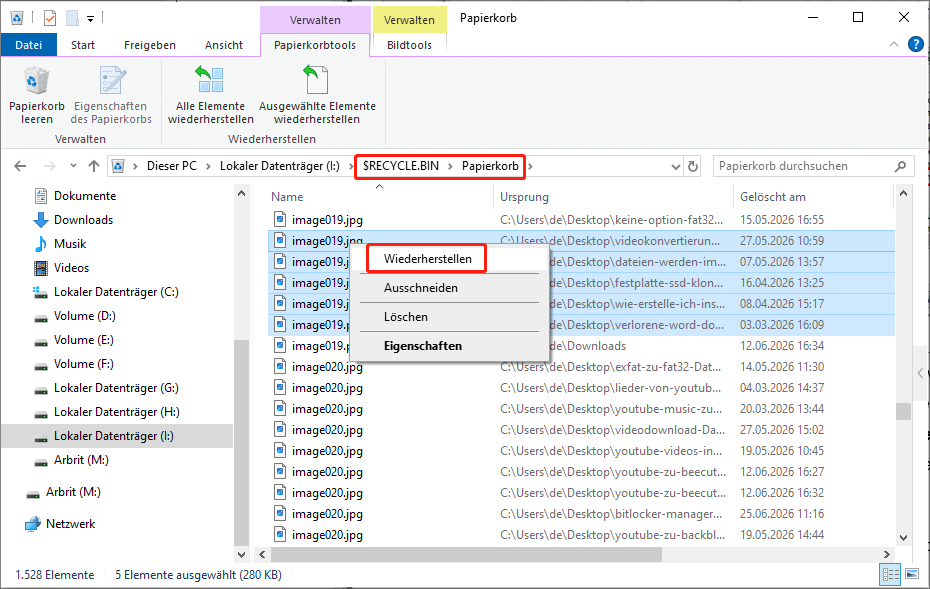Screen dimensions: 930x589
Task: Select Musik in navigation pane
Action: (70, 244)
